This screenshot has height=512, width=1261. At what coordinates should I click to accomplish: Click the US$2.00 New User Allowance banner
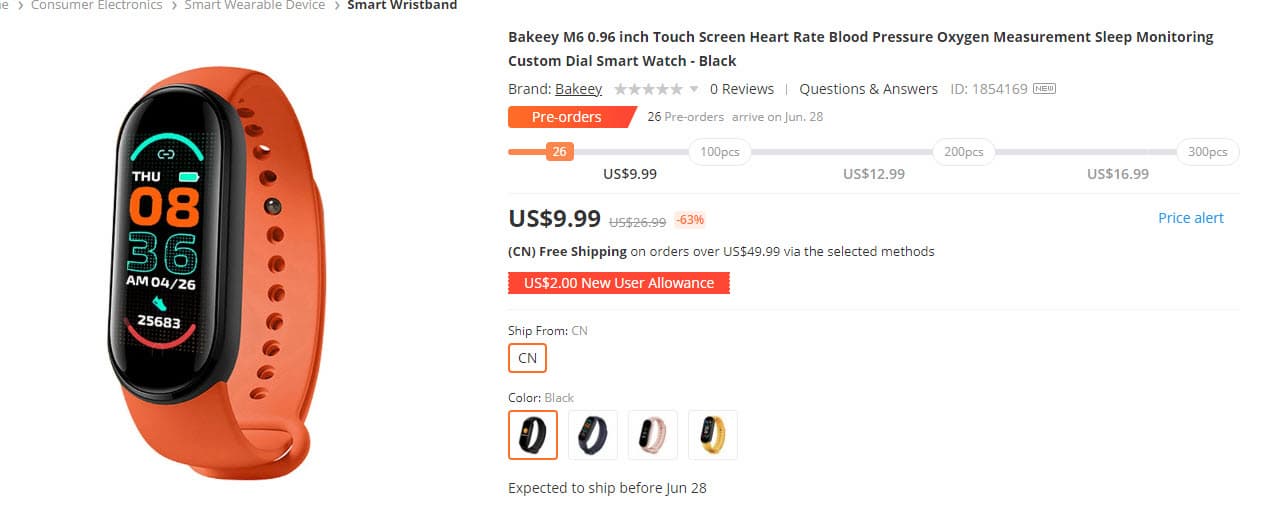[x=619, y=283]
